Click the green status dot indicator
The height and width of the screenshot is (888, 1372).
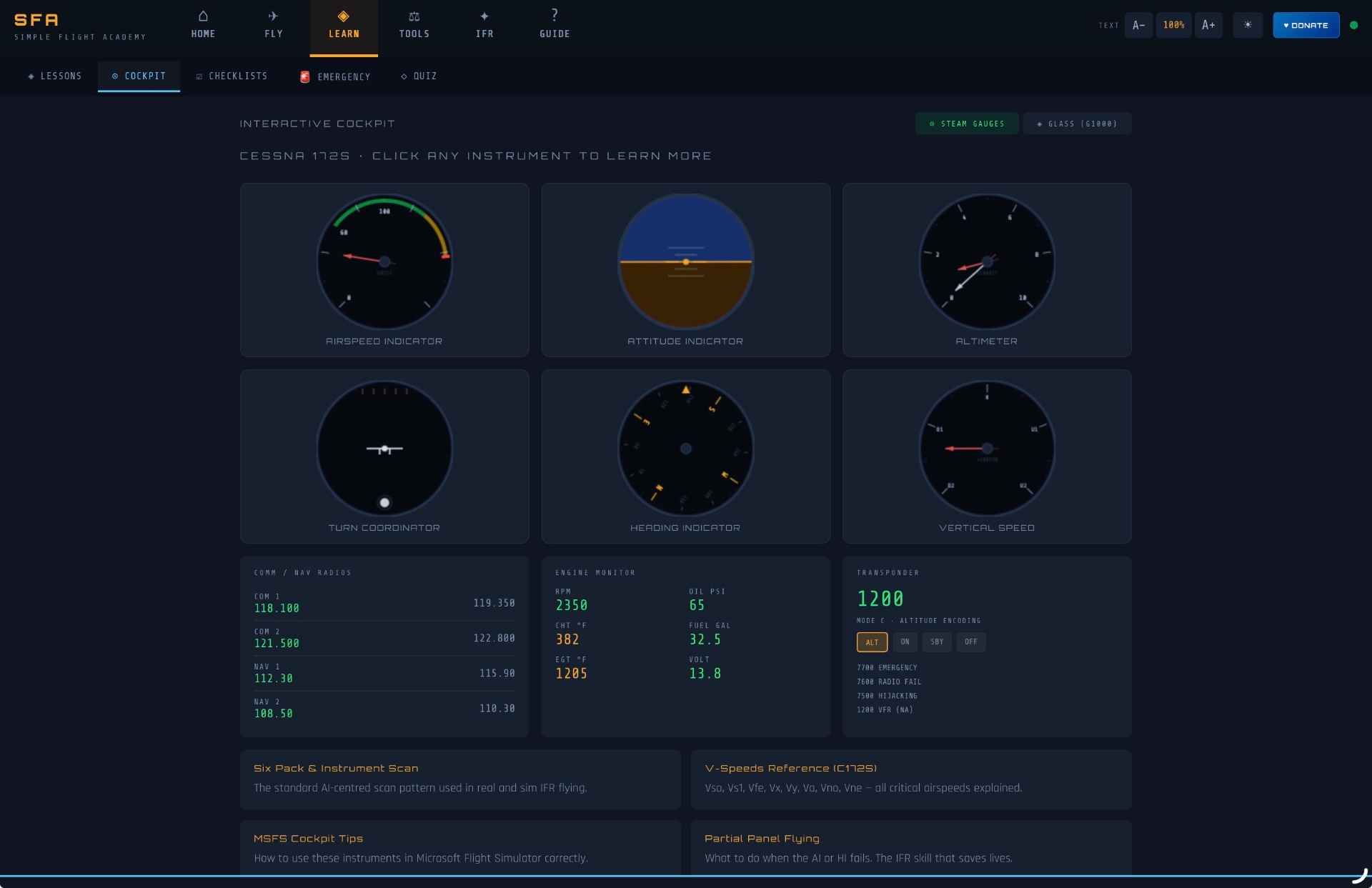(x=1353, y=25)
